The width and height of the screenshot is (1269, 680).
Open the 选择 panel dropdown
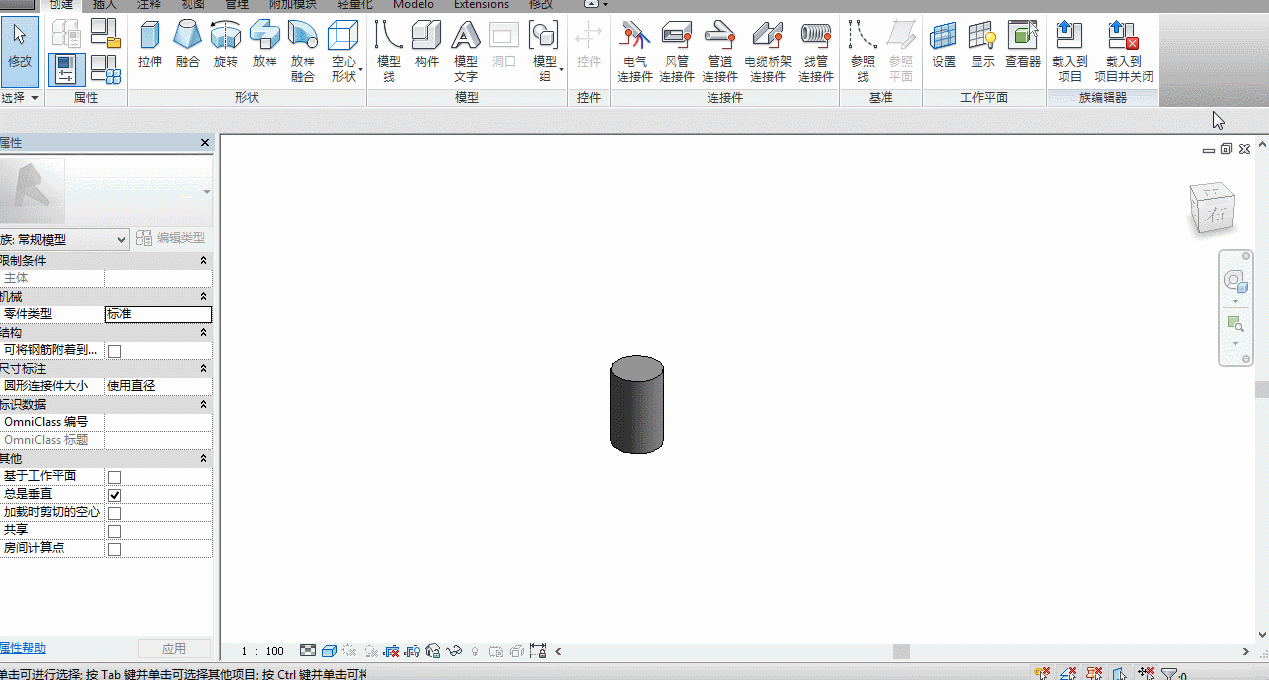coord(20,98)
